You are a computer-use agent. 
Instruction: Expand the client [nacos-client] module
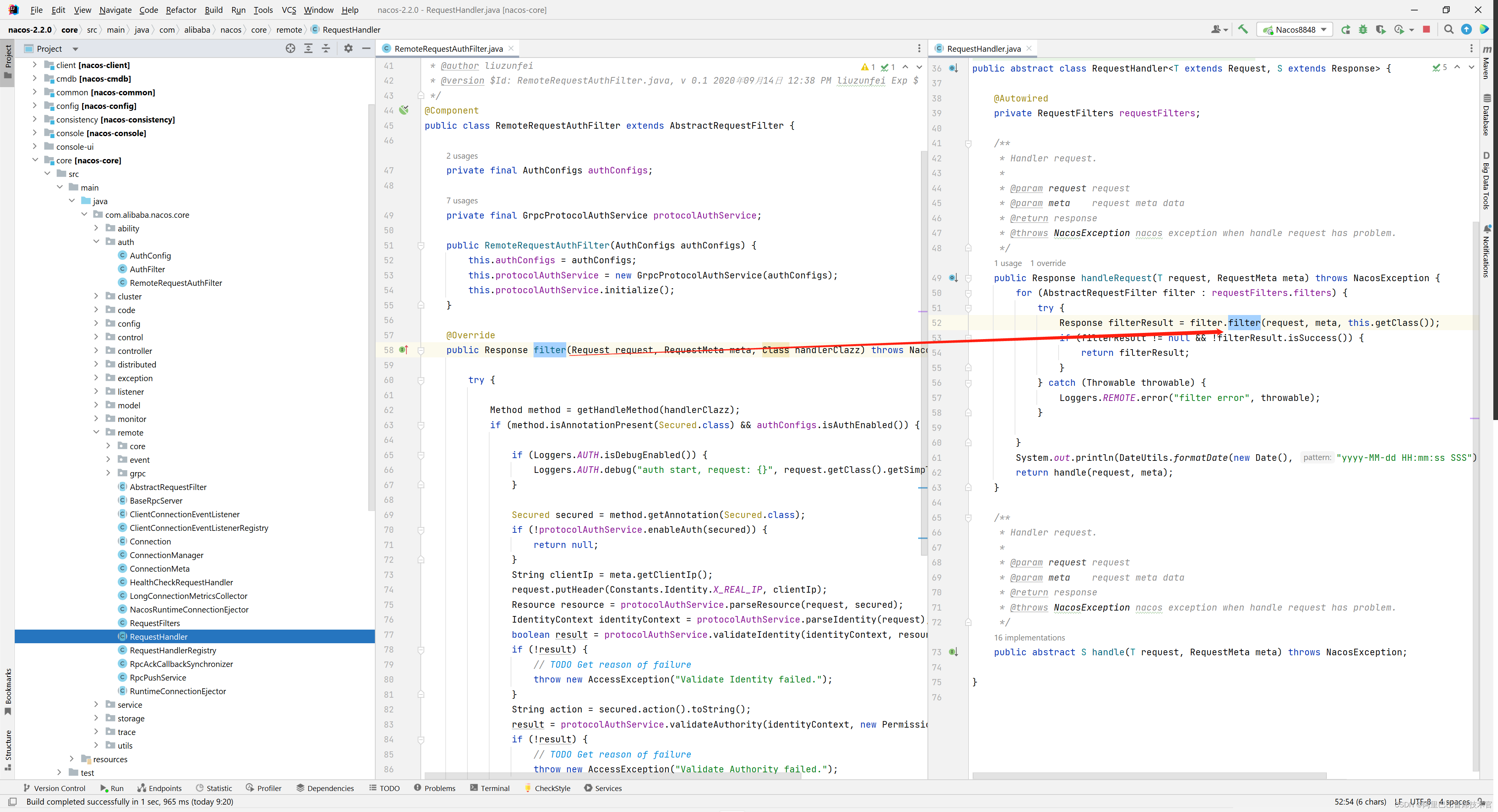34,65
